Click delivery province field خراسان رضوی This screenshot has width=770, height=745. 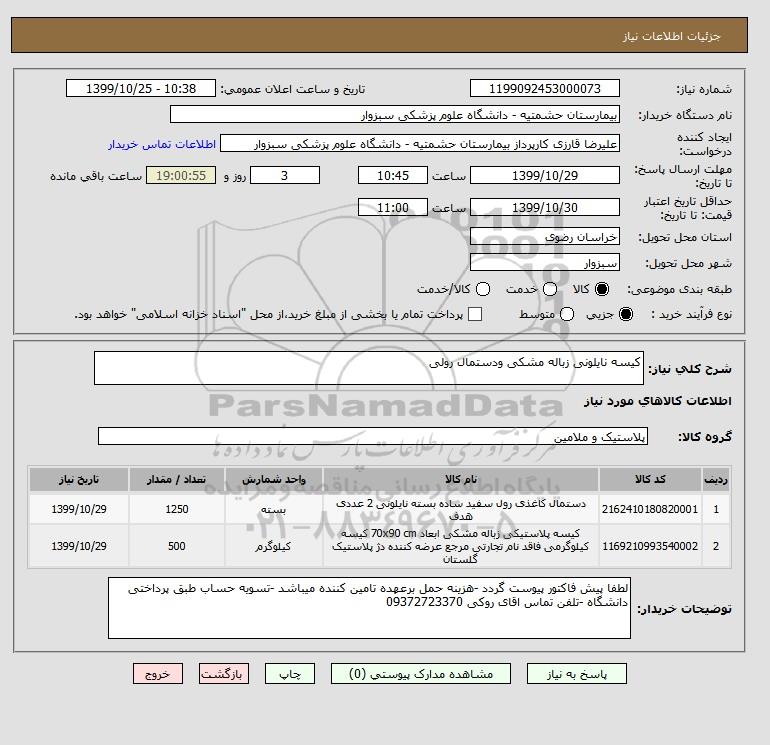click(545, 237)
